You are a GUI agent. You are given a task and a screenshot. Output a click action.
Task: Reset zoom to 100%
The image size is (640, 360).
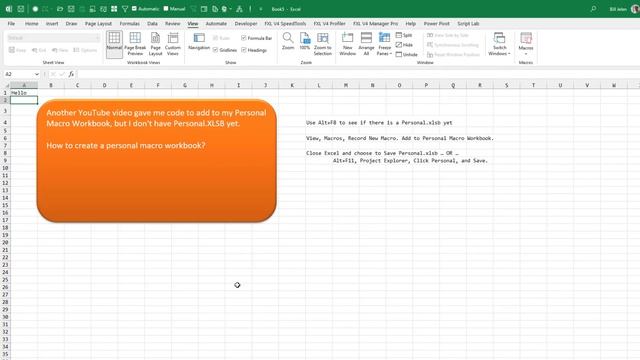(x=305, y=42)
